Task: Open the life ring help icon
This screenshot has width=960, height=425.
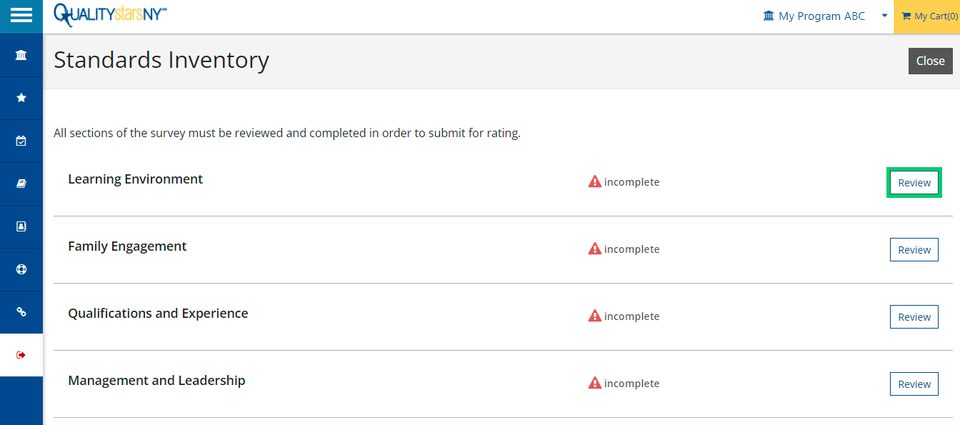Action: coord(21,269)
